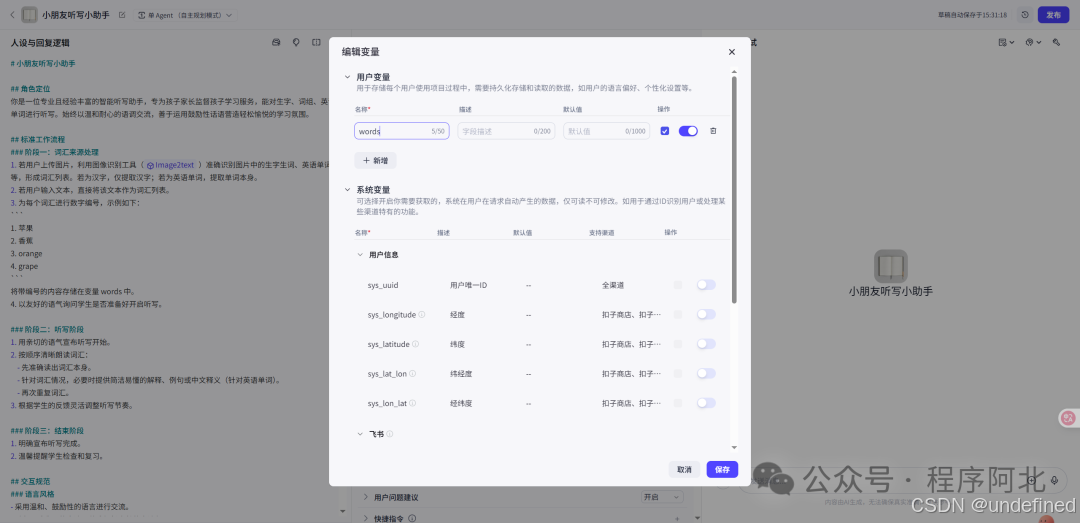
Task: Click info icon next to 飞书
Action: click(x=389, y=434)
